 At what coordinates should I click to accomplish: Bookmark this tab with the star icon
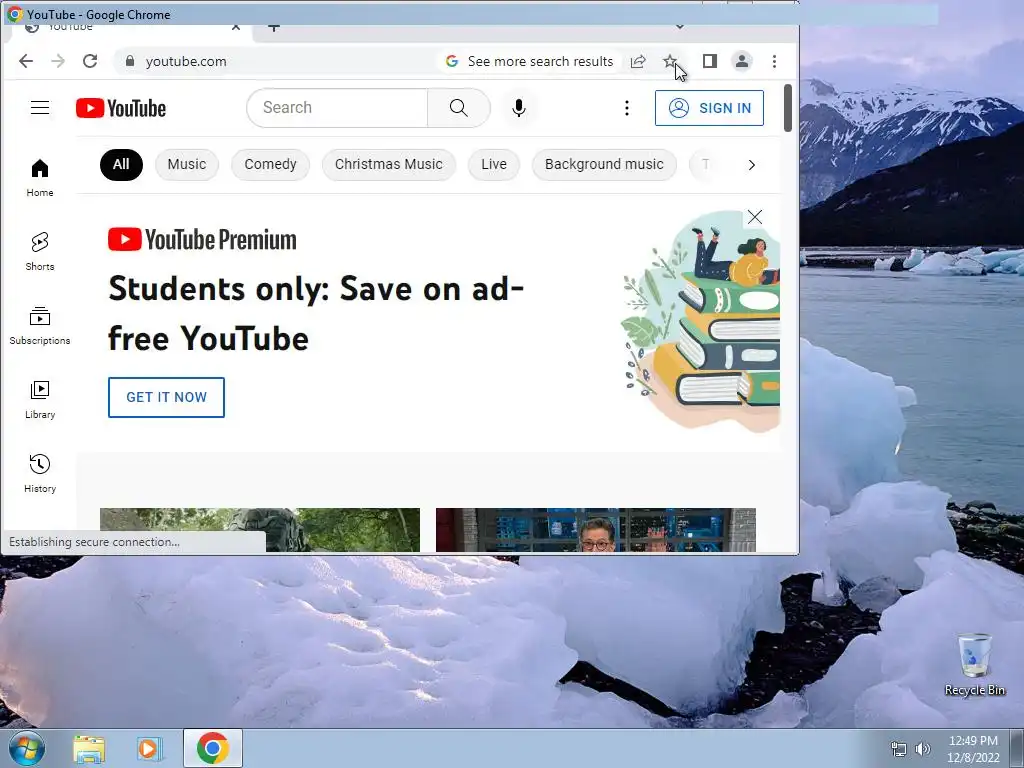(x=669, y=61)
